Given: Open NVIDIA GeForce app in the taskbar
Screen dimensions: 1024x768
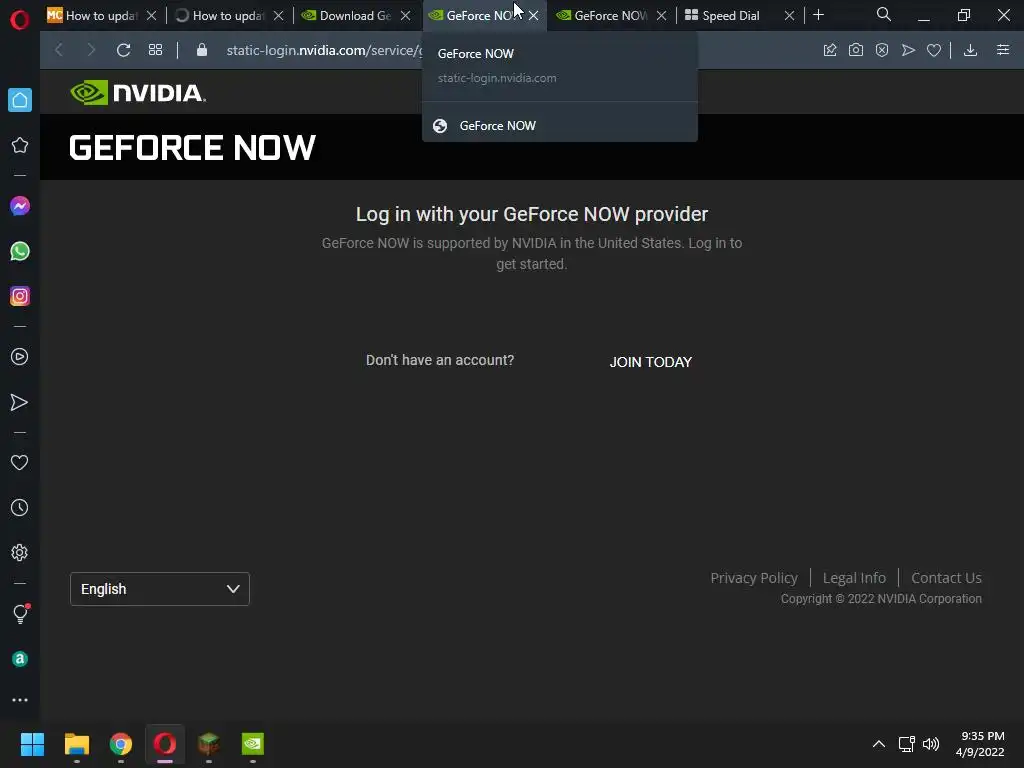Looking at the screenshot, I should (x=253, y=744).
